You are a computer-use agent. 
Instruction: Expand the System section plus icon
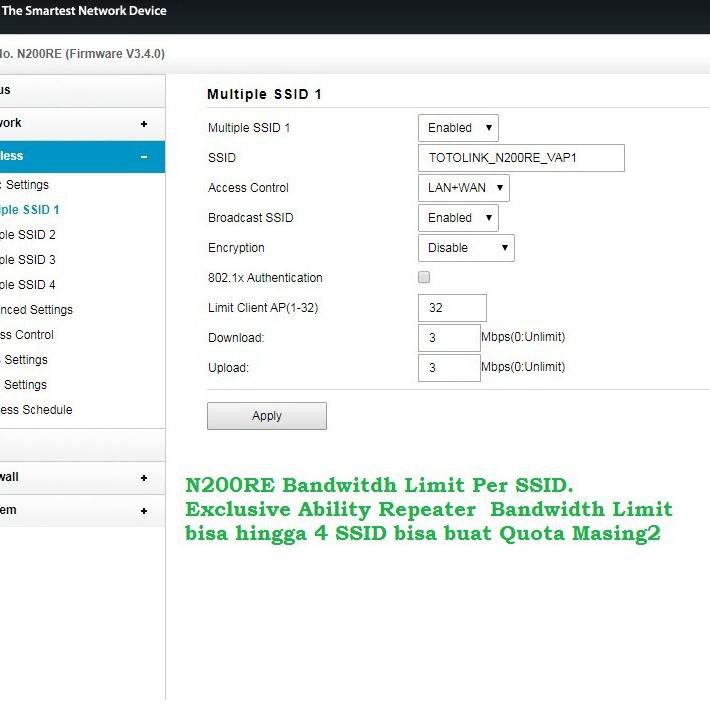tap(144, 511)
